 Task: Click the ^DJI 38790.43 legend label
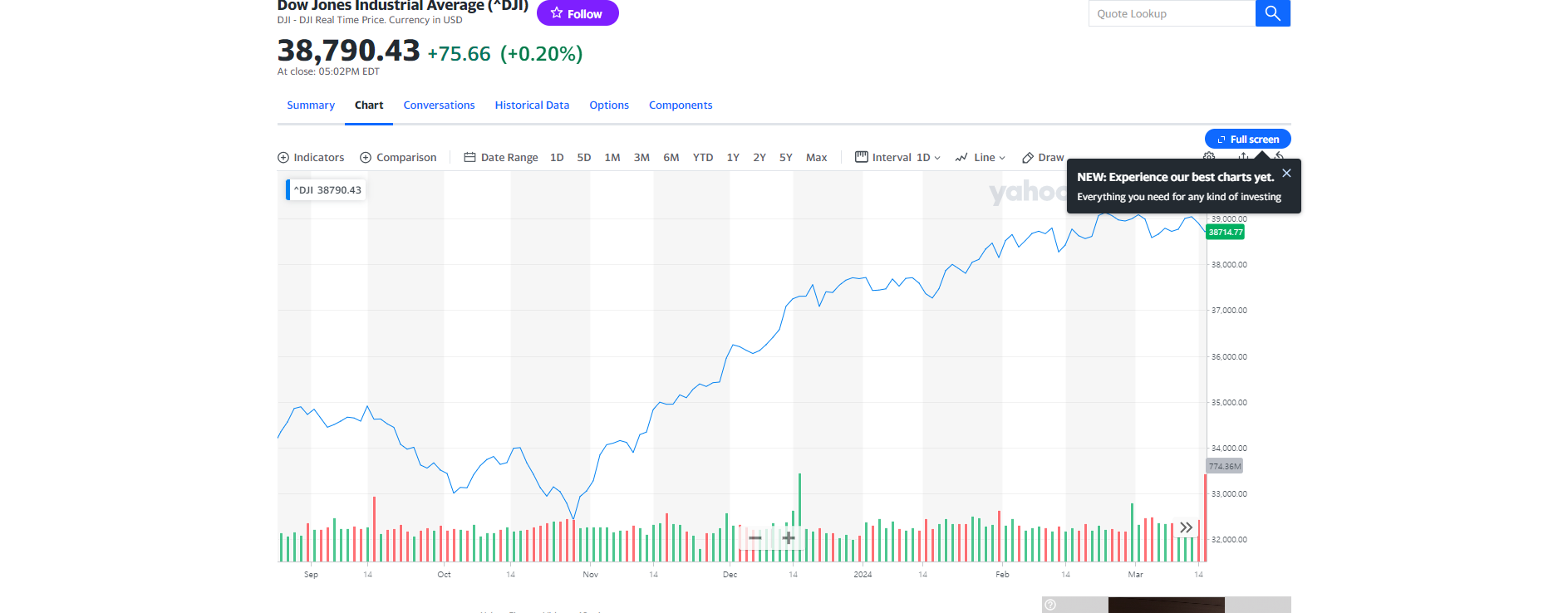pos(327,190)
